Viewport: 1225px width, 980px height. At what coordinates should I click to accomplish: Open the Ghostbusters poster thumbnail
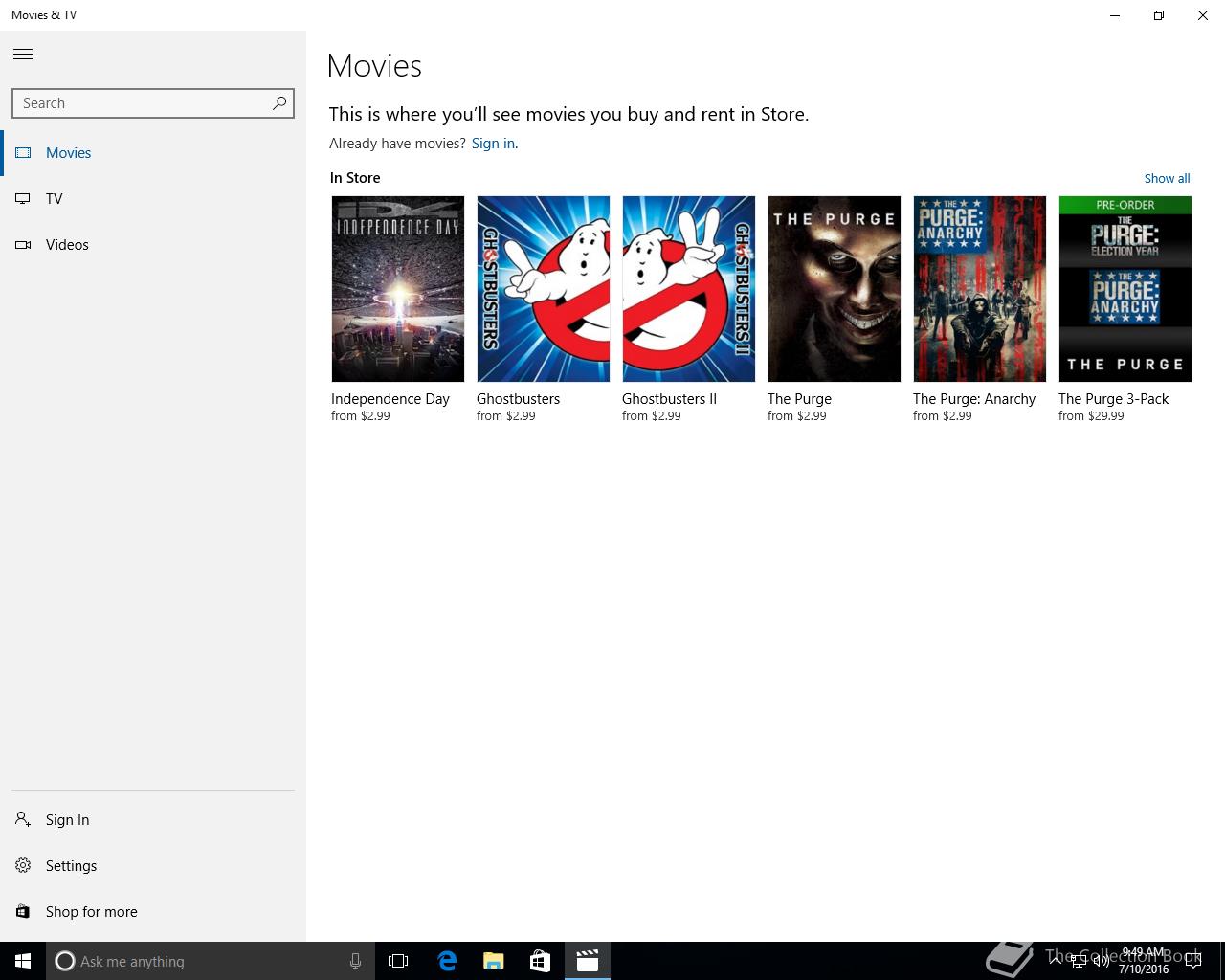[544, 289]
